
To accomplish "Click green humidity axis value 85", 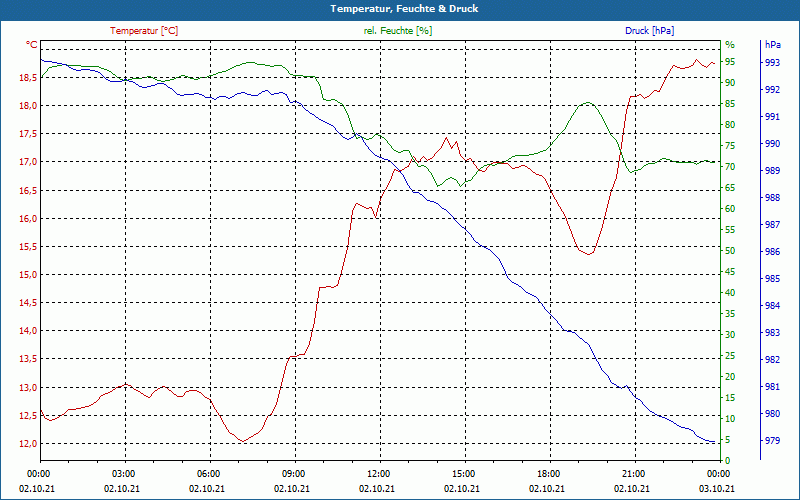I will [730, 104].
